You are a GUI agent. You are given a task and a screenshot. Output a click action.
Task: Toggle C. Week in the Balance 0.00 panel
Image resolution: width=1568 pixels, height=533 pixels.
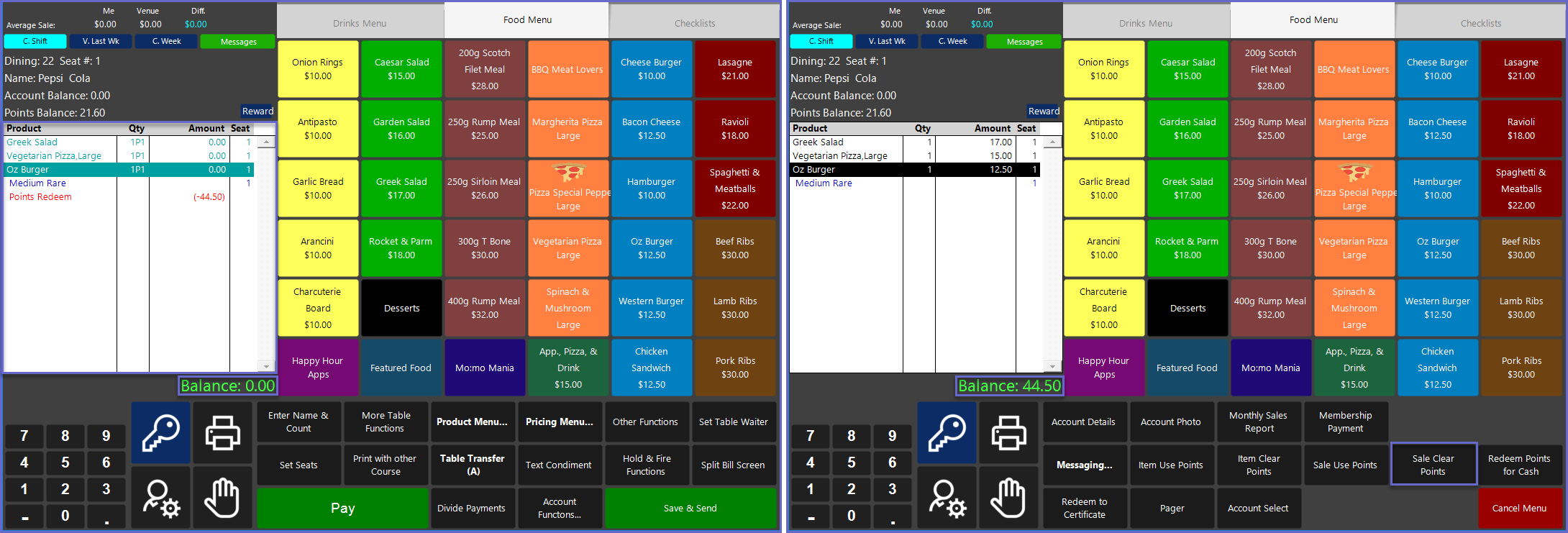pyautogui.click(x=166, y=42)
